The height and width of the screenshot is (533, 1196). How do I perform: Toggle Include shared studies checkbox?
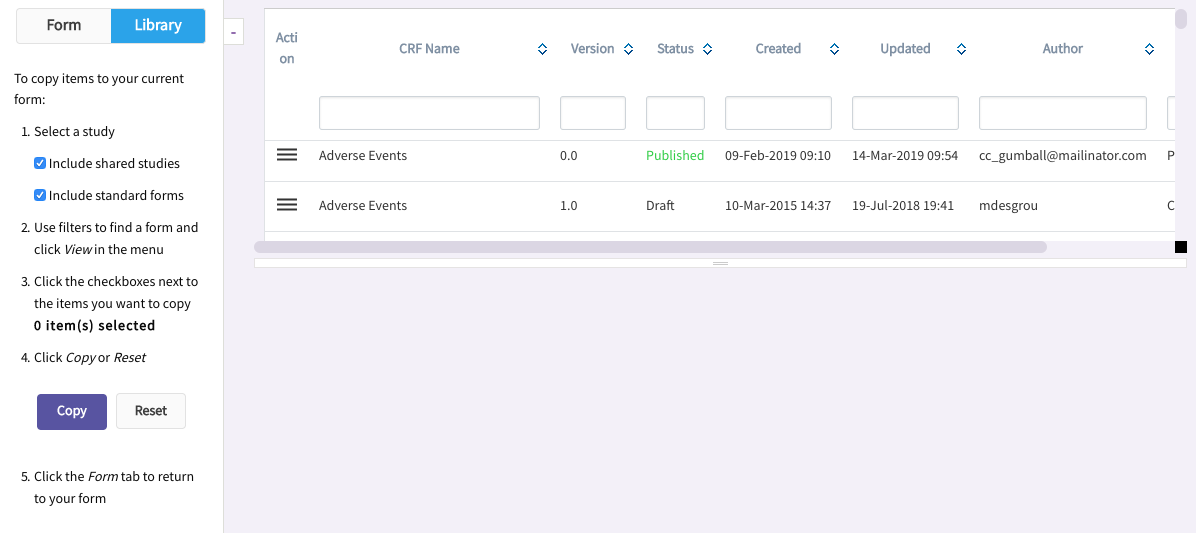click(x=40, y=163)
